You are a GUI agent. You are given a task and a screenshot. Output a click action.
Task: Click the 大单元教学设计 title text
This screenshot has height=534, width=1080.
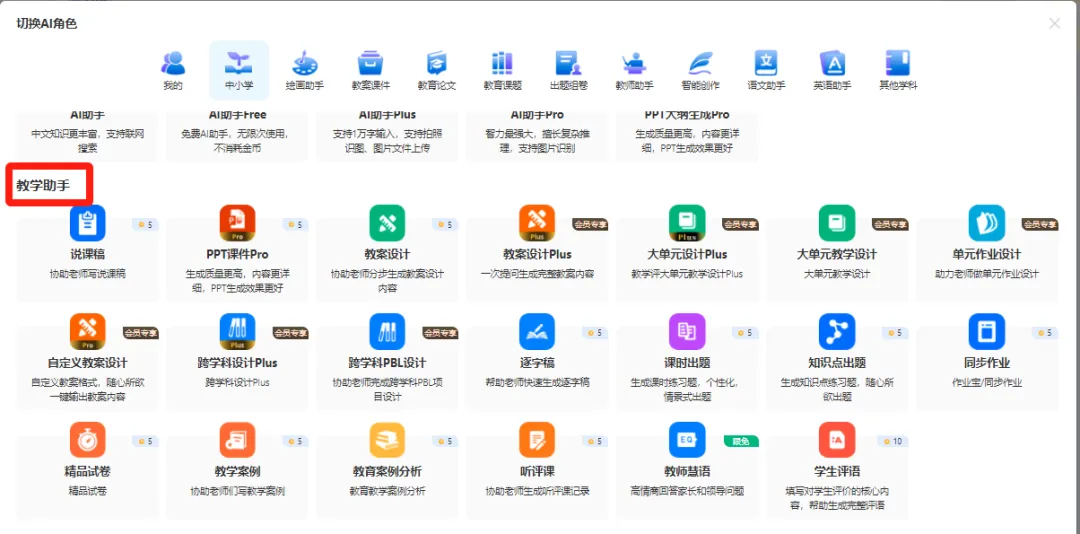pyautogui.click(x=837, y=254)
